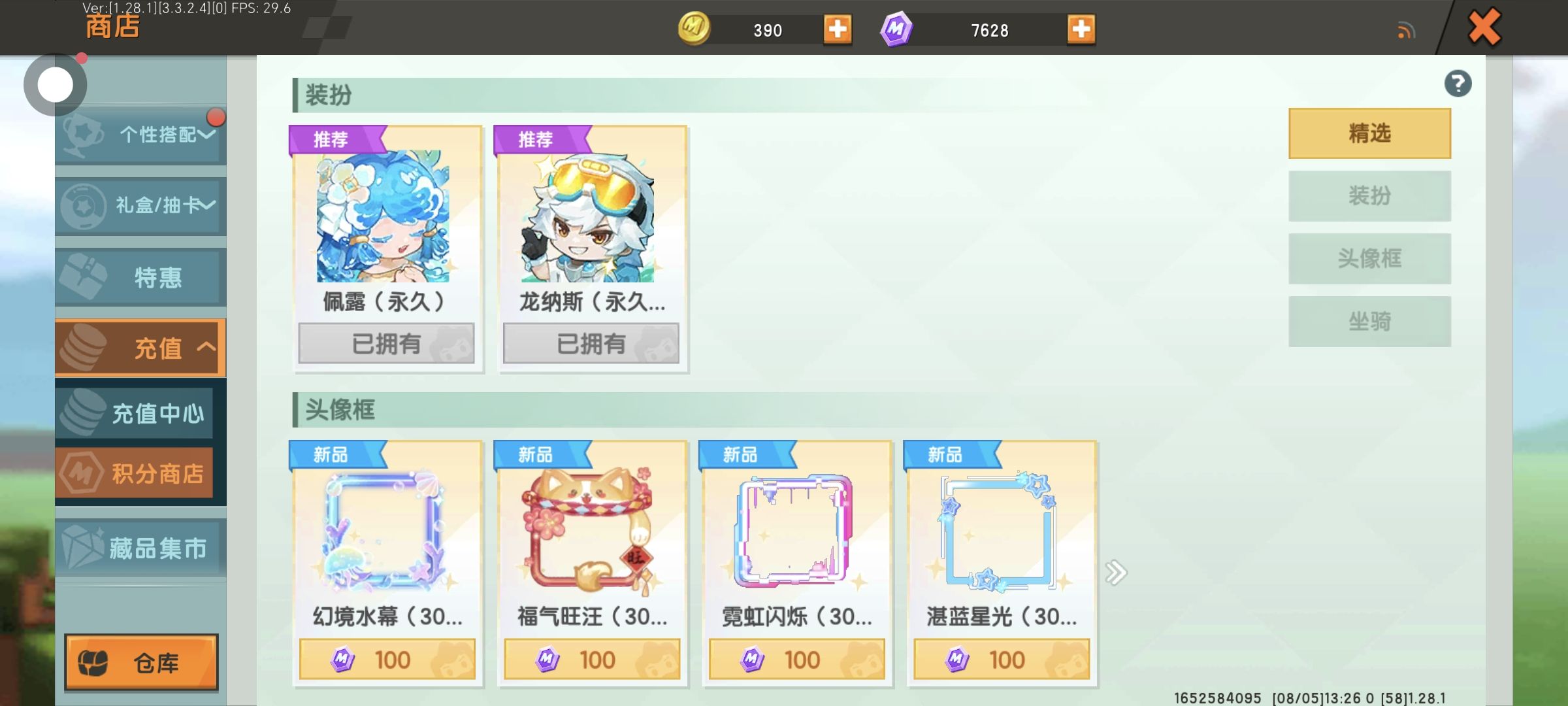The width and height of the screenshot is (1568, 706).
Task: Expand the 个性搭配 menu
Action: [x=140, y=135]
